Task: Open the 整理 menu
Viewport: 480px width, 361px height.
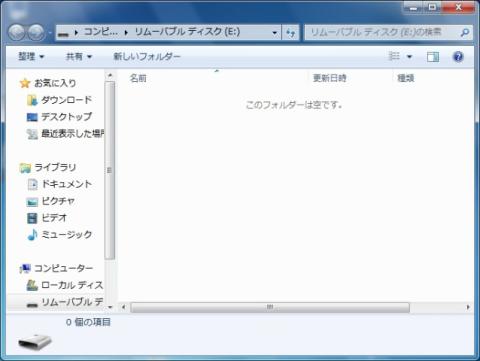Action: [31, 57]
